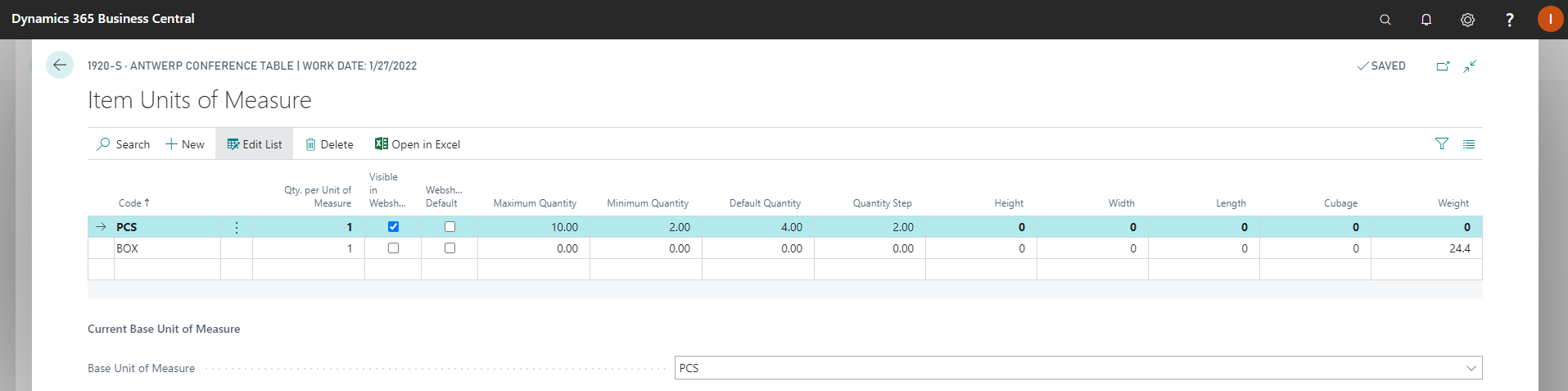This screenshot has height=391, width=1568.
Task: Click the Maximum Quantity column header
Action: pyautogui.click(x=535, y=203)
